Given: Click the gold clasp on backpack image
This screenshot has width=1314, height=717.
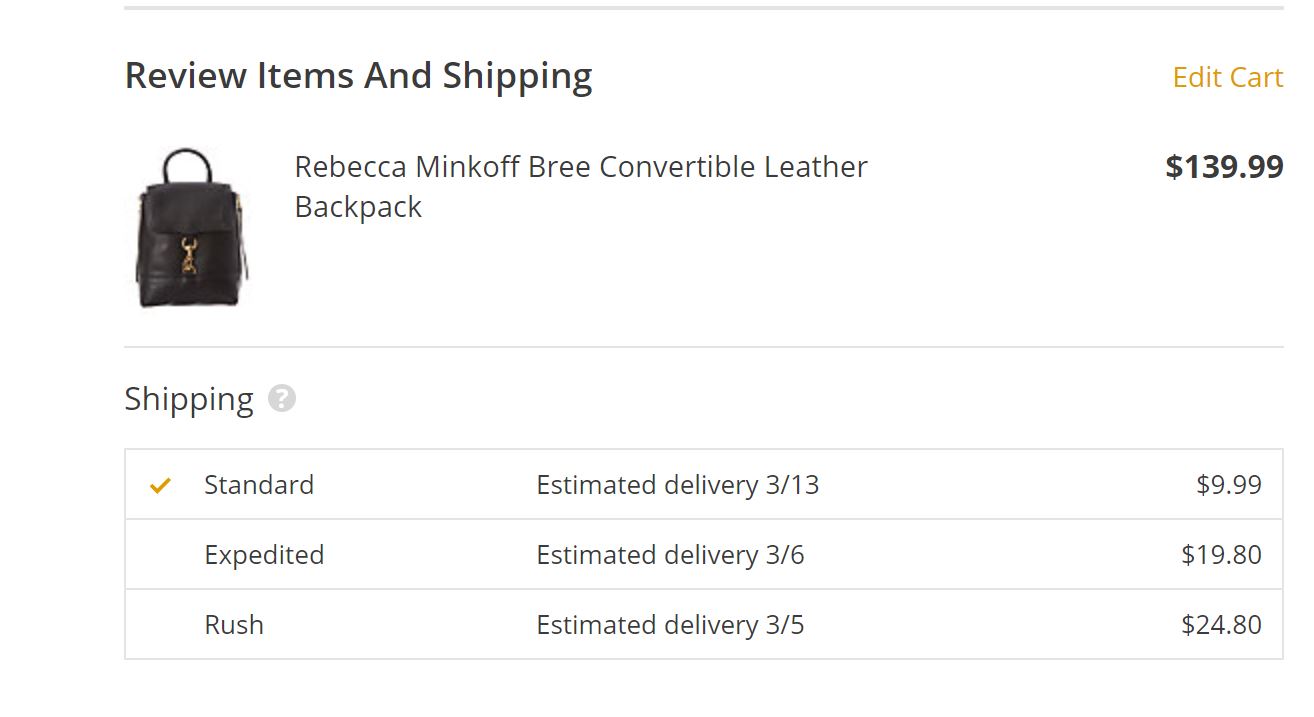Looking at the screenshot, I should pos(189,256).
